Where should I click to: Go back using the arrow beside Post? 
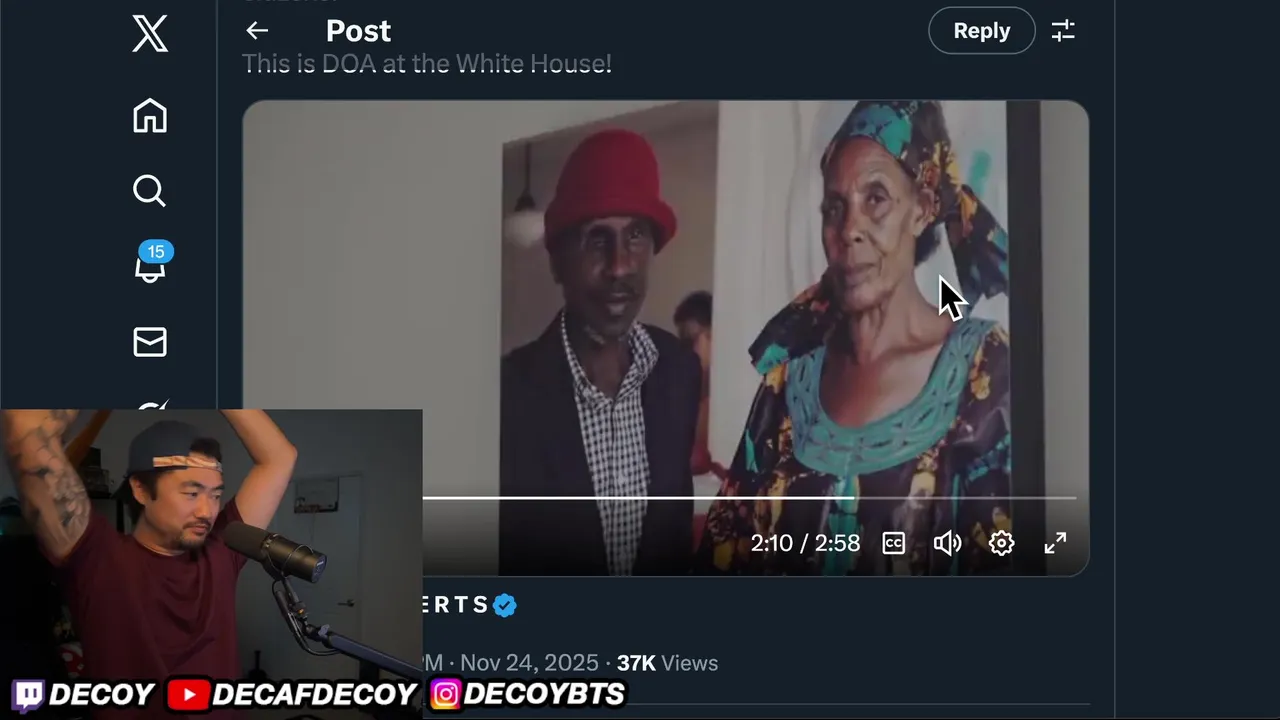coord(257,31)
